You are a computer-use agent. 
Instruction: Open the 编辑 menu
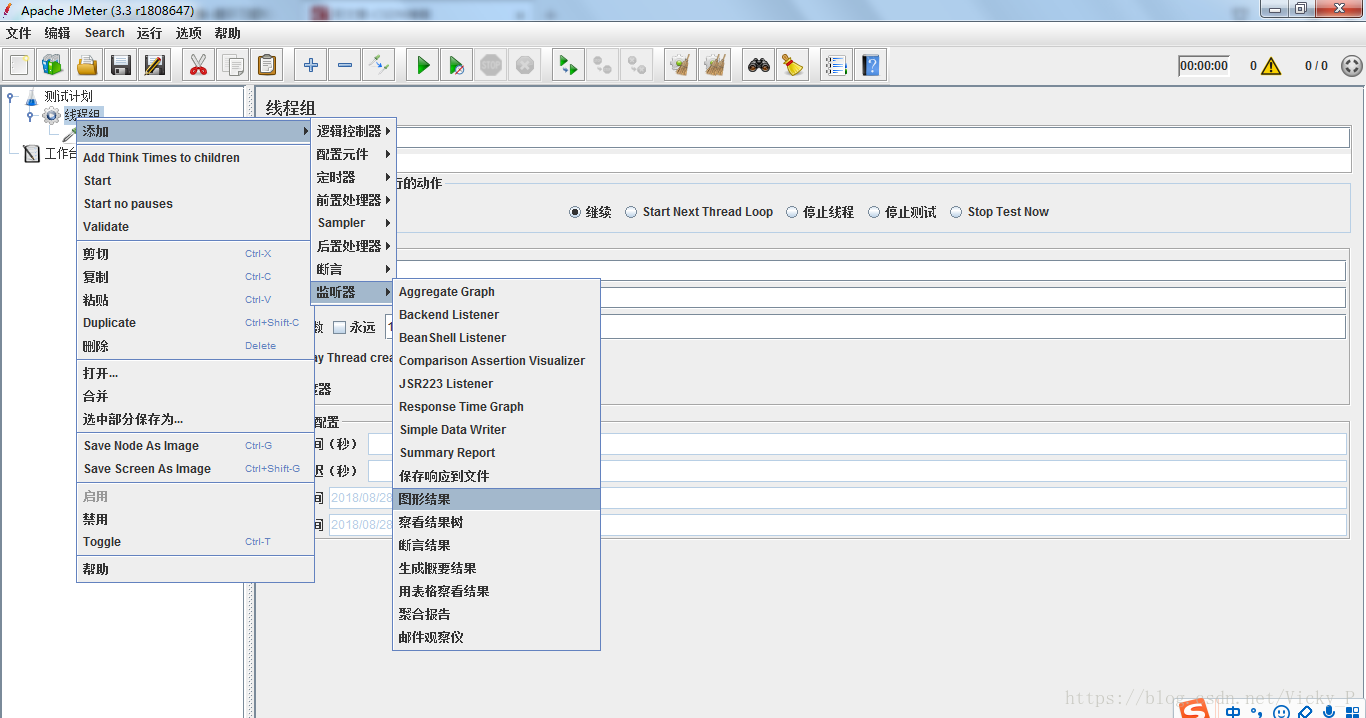pos(57,33)
